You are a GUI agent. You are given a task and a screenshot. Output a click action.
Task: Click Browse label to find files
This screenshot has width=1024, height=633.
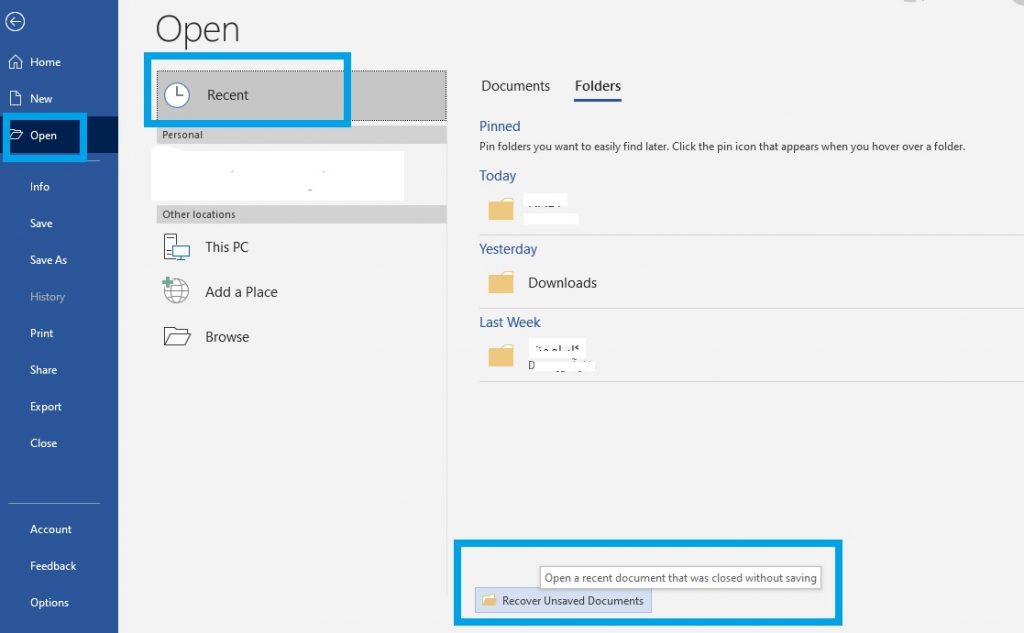227,337
